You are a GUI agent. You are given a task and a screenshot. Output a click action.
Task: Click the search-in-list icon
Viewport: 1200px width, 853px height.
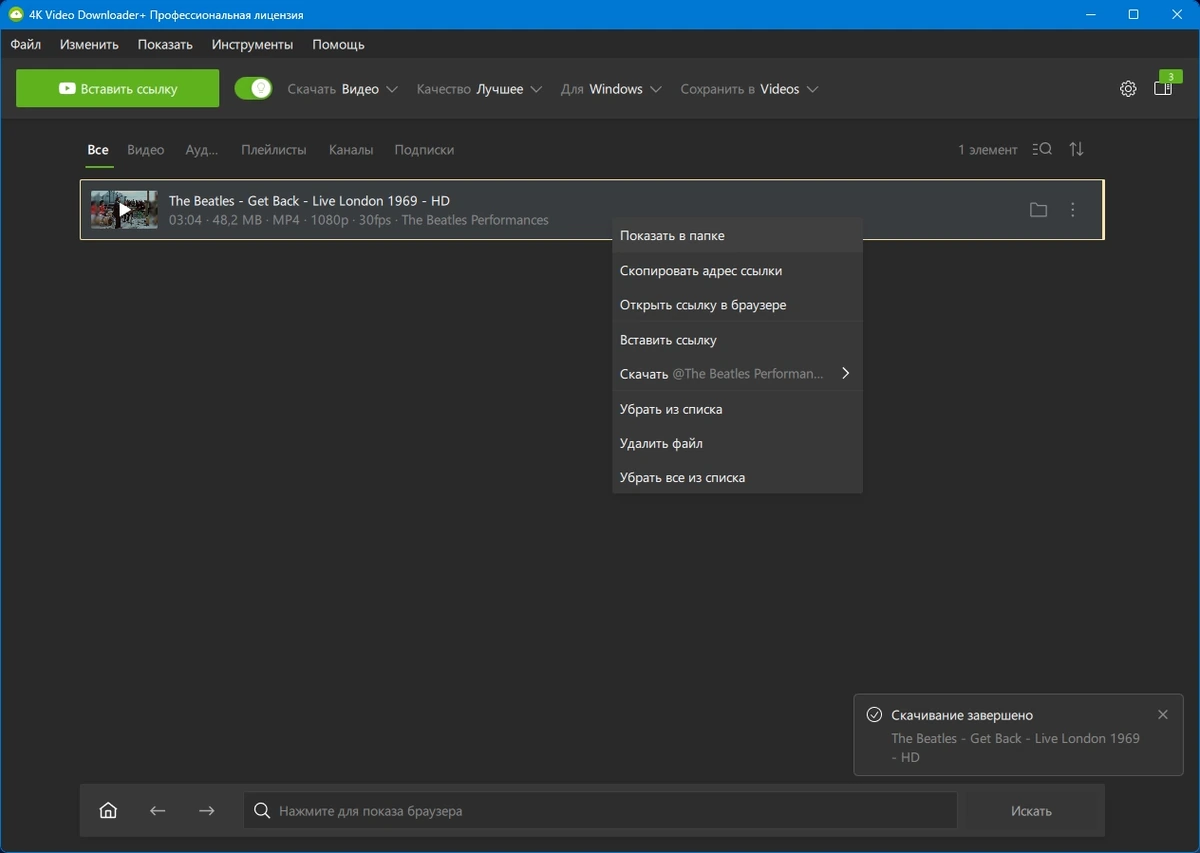pos(1042,149)
